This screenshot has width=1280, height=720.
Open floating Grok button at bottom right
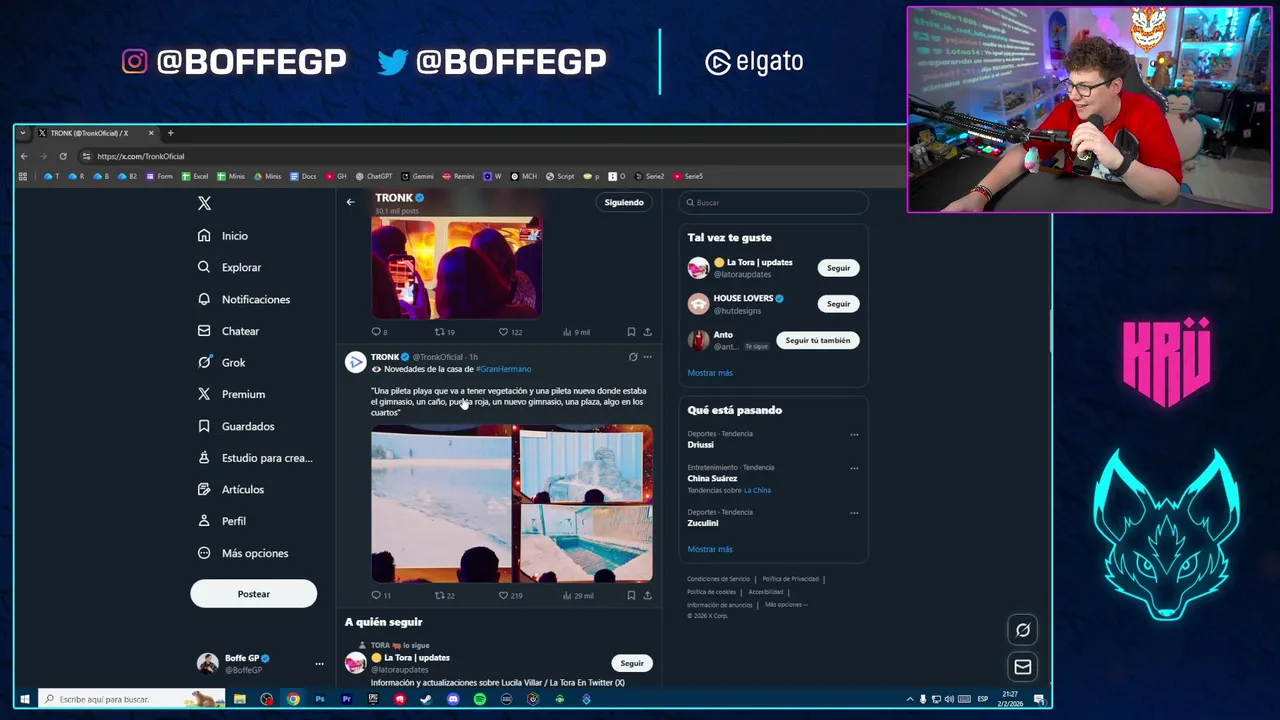(x=1022, y=630)
